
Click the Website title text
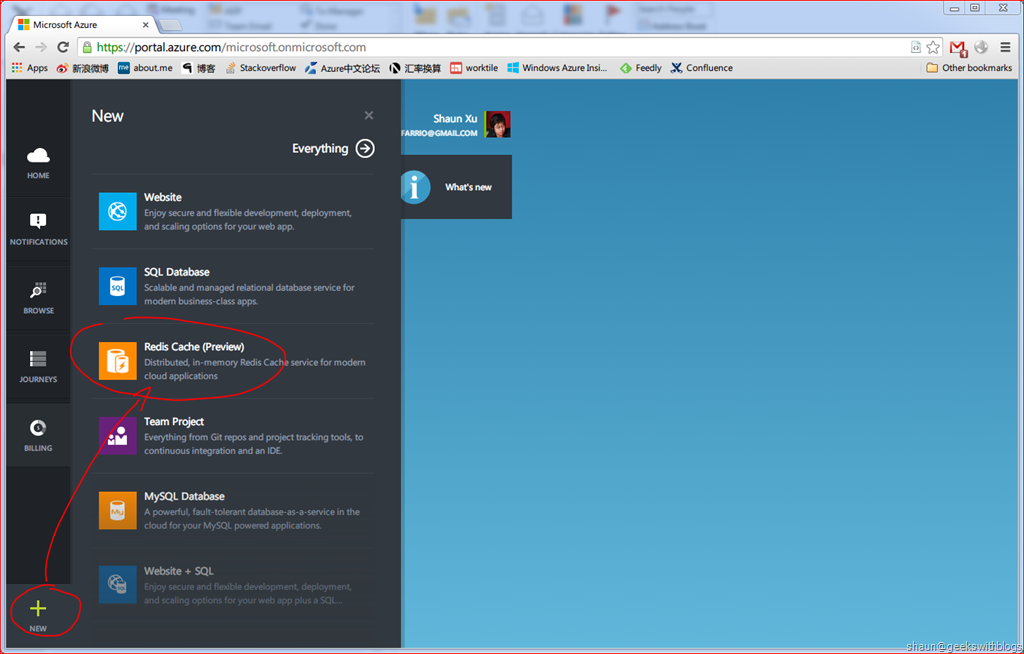click(x=163, y=197)
